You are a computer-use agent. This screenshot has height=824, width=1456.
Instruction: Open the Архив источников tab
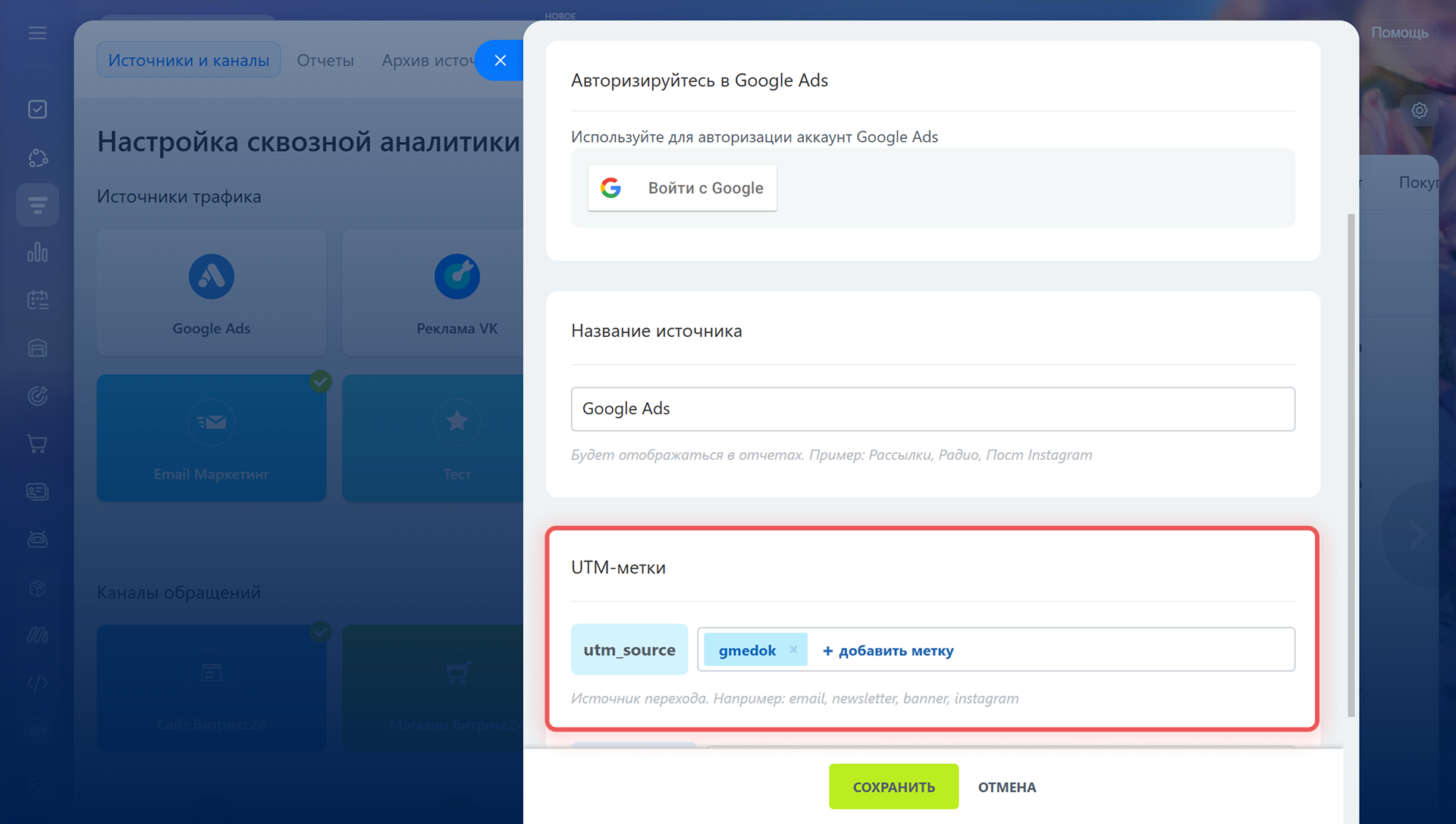[x=428, y=60]
